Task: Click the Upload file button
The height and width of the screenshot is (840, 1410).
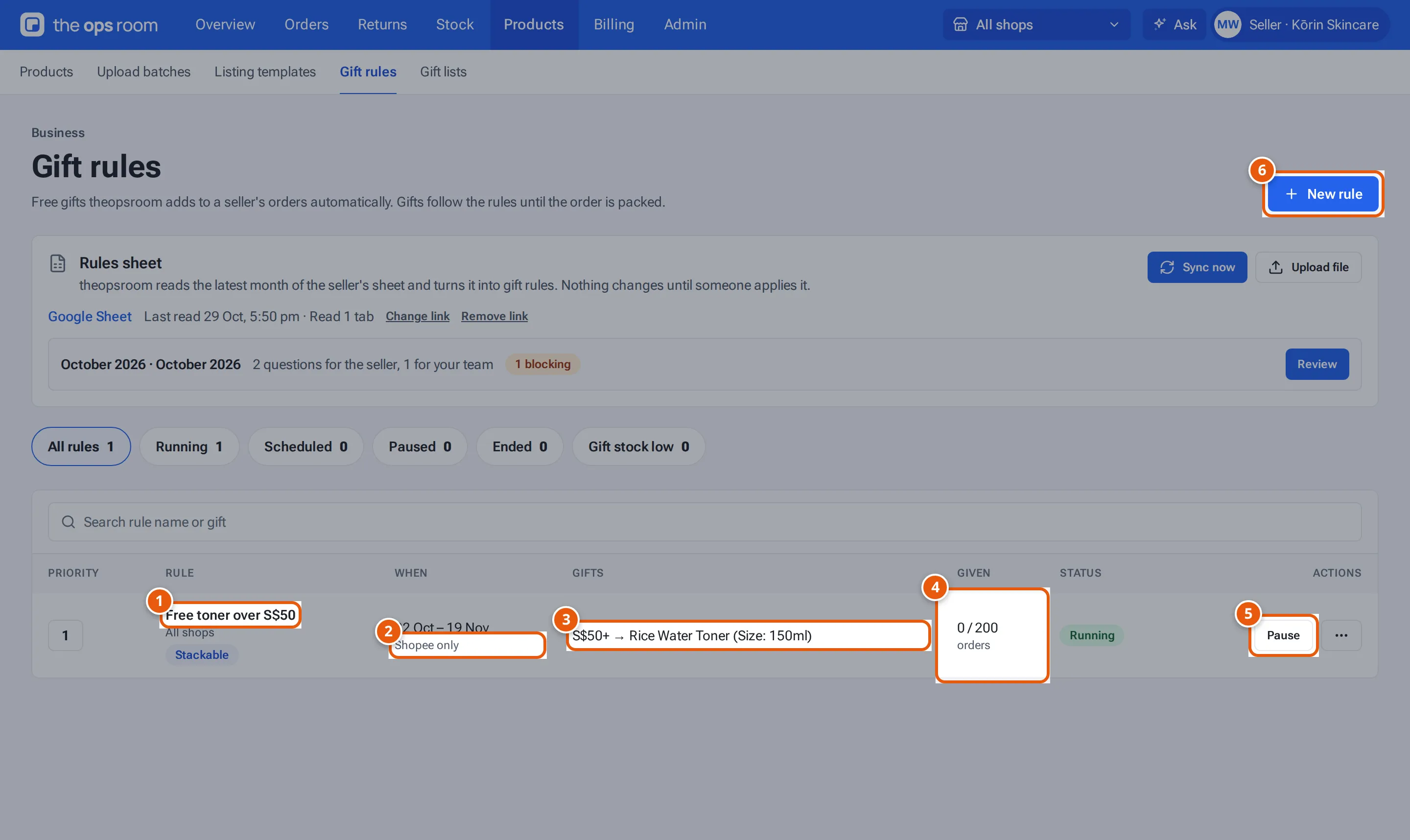Action: 1308,267
